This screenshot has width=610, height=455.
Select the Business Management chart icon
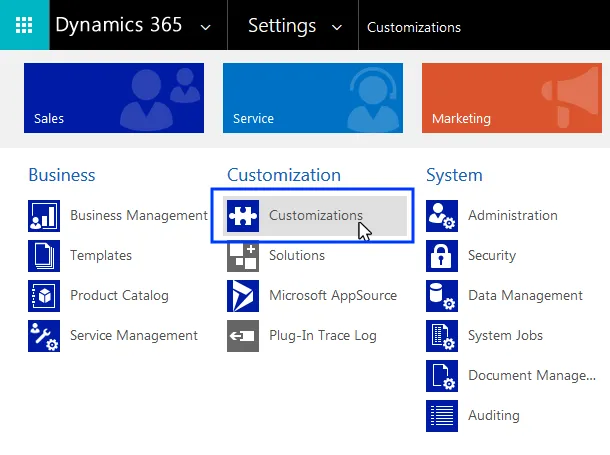(44, 216)
